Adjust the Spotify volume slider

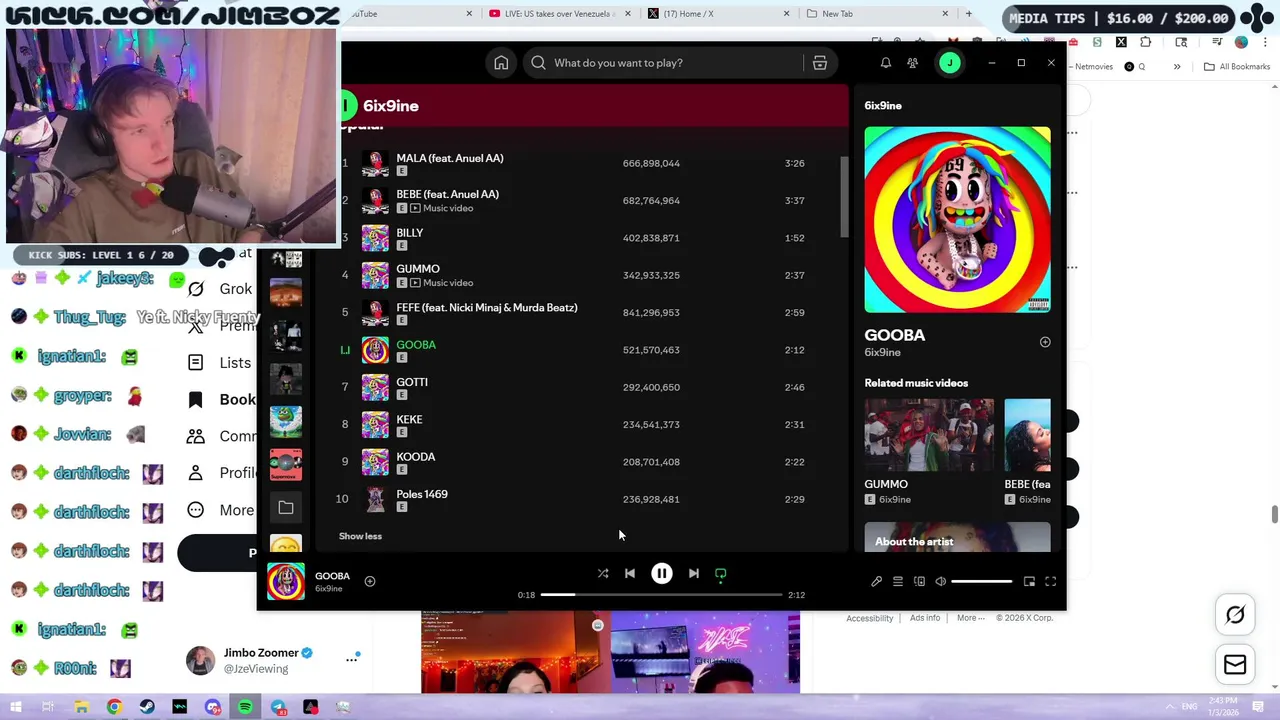tap(982, 581)
